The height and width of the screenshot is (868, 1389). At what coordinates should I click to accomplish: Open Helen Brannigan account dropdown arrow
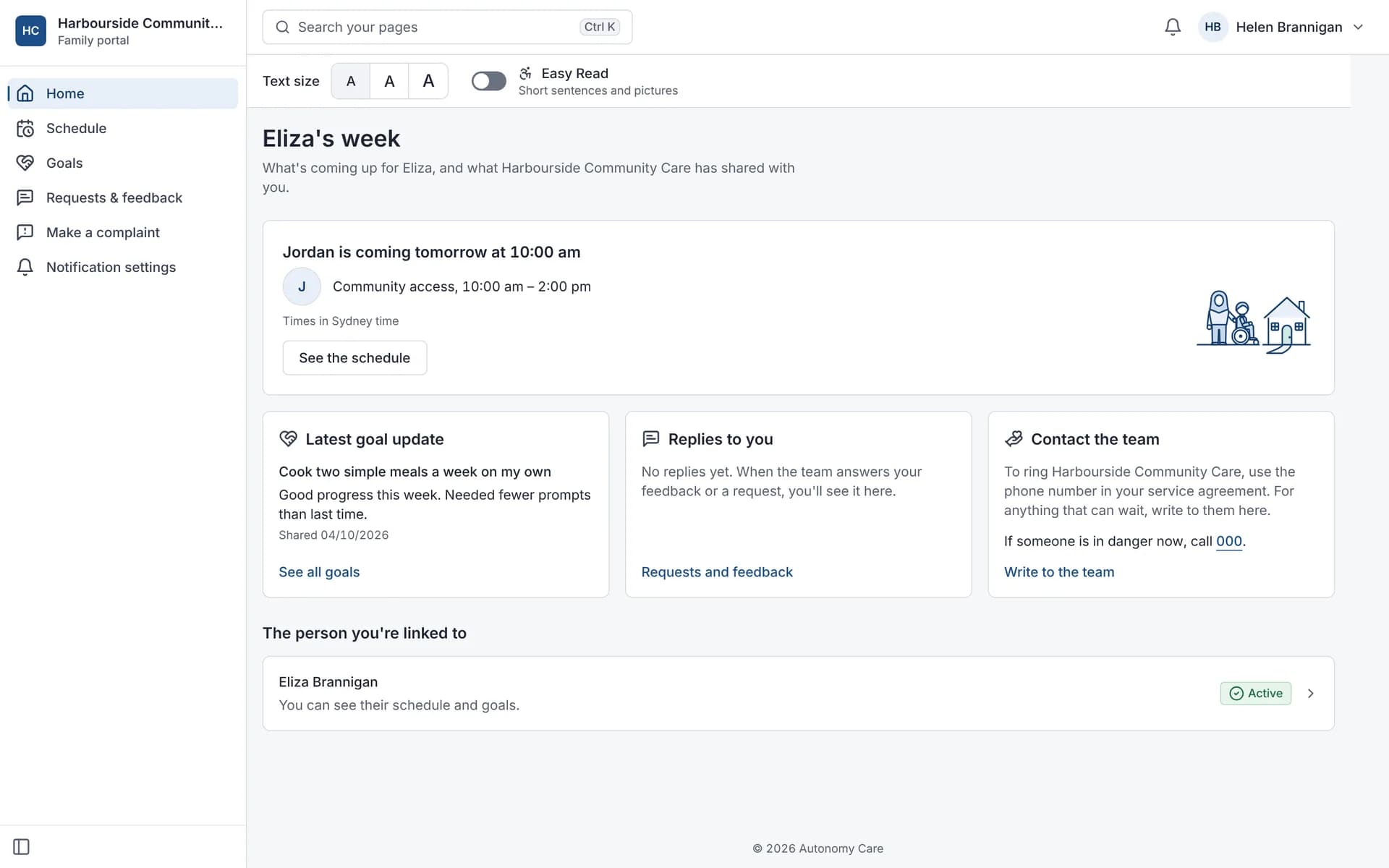(1358, 27)
